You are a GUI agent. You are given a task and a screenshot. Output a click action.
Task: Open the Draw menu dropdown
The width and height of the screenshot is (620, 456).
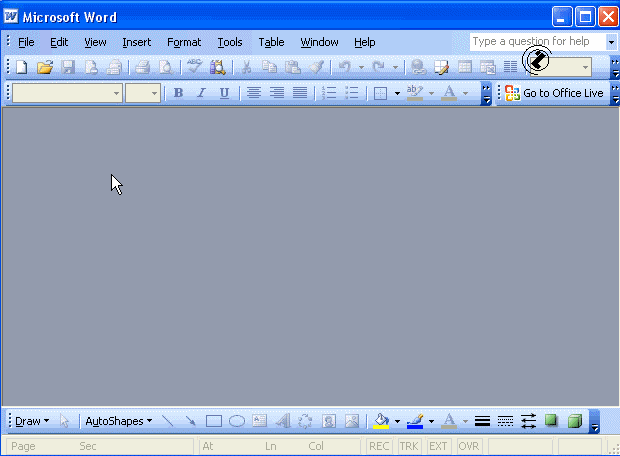coord(32,421)
